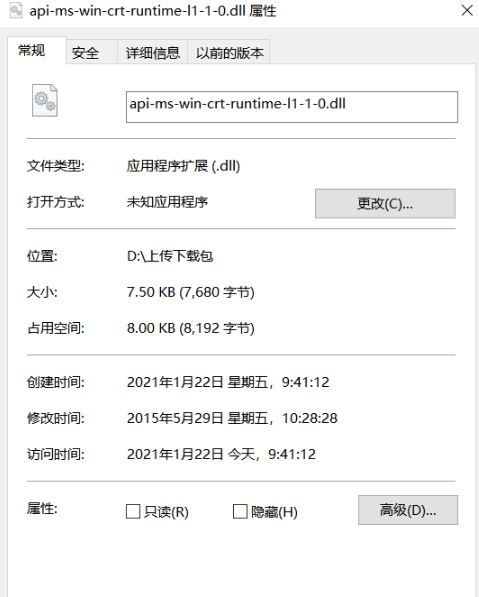Click the small file icon in title bar
479x597 pixels.
(16, 10)
